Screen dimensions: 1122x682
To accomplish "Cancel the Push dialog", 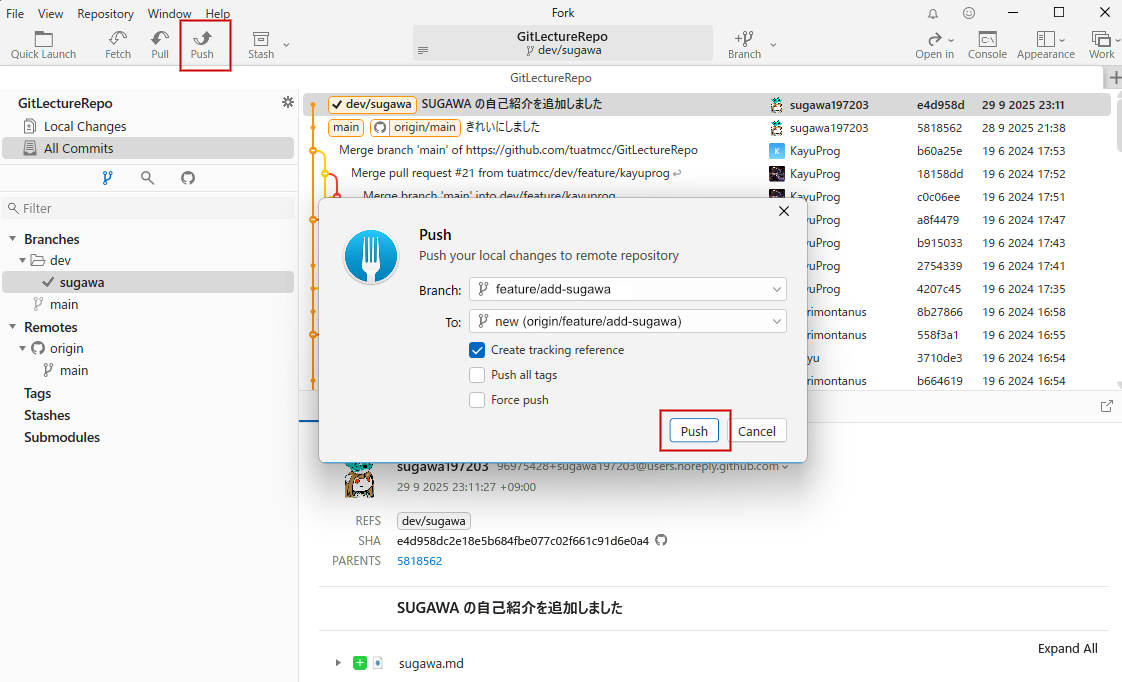I will point(757,431).
